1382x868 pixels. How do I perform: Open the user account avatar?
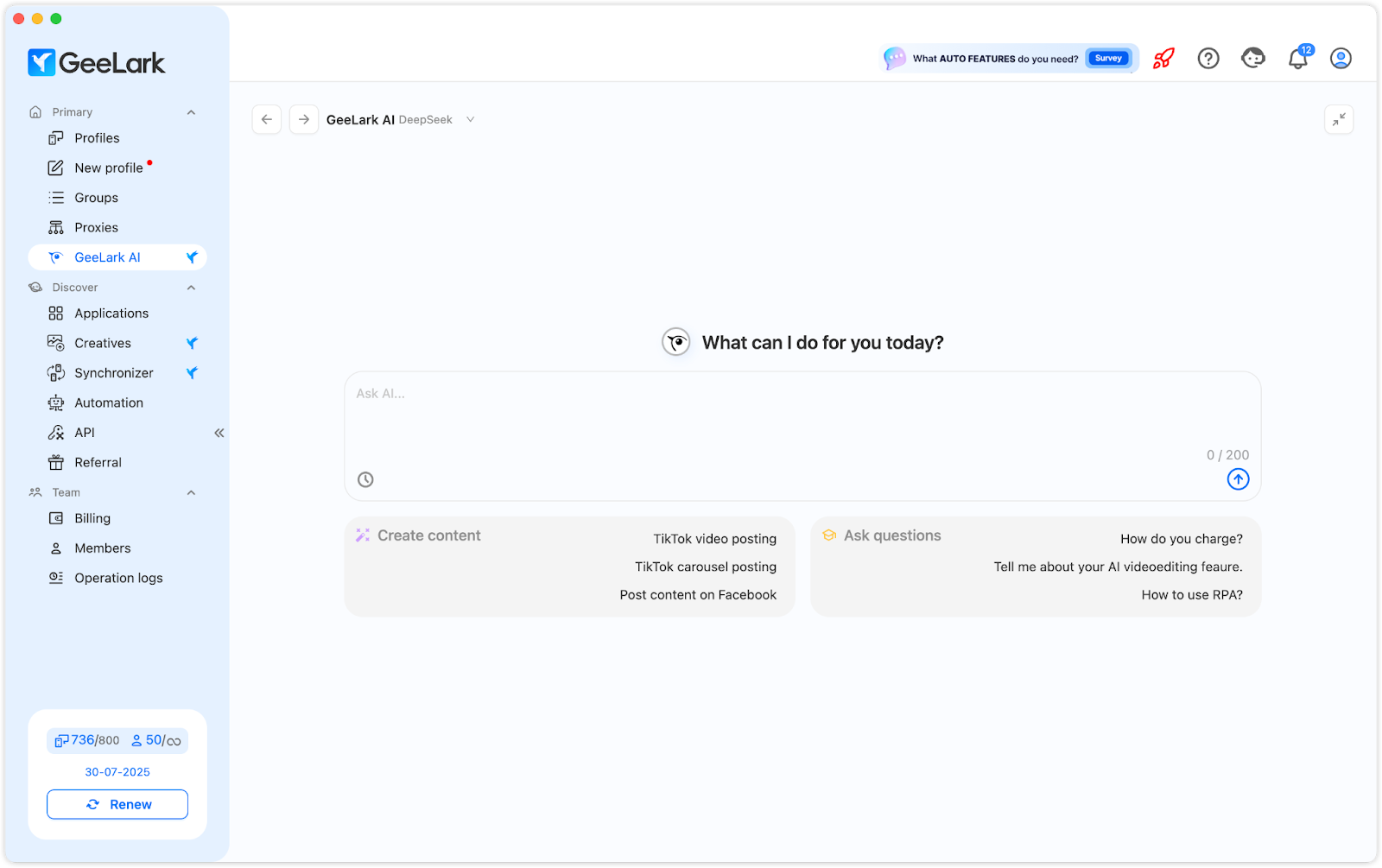1341,58
